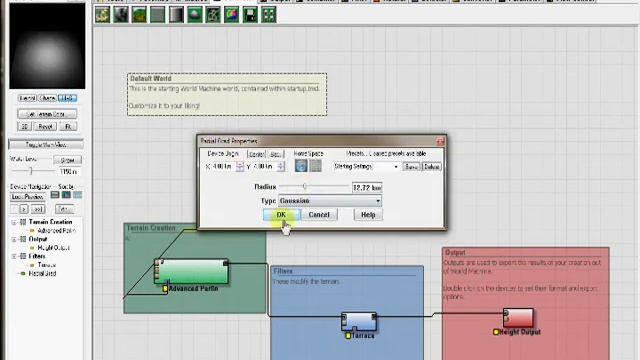Click the radial gradient preview thumbnail

click(47, 46)
